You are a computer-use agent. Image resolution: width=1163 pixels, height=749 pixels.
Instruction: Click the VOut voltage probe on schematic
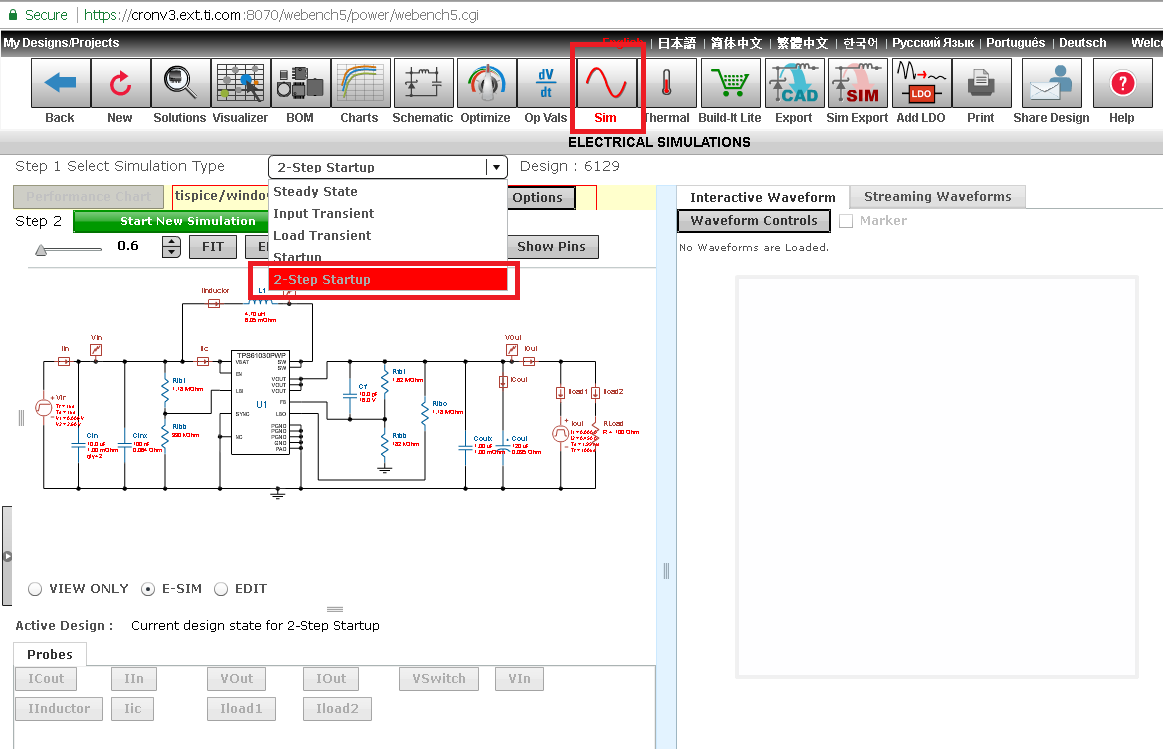[x=512, y=349]
